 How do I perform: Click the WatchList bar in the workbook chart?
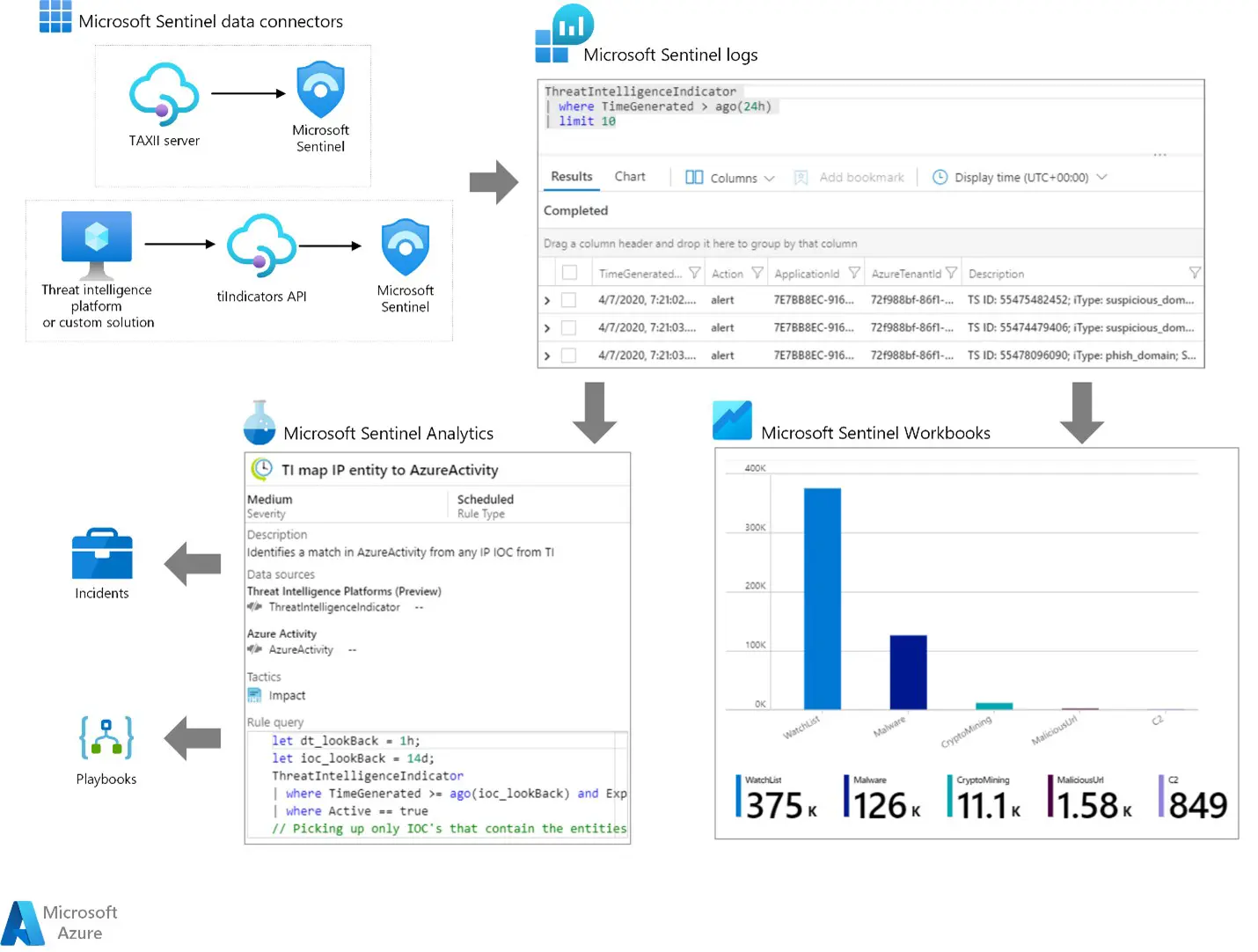(822, 590)
